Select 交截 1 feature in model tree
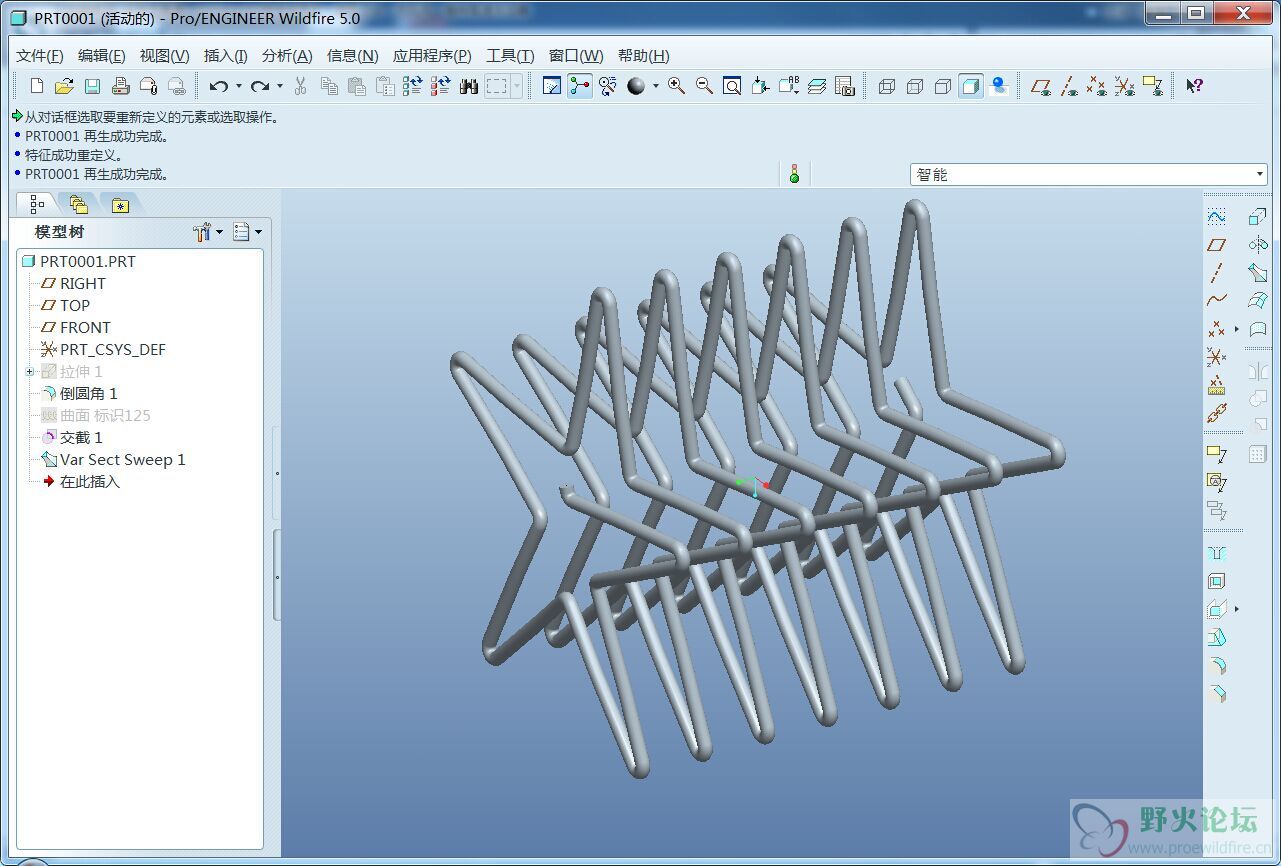 pos(81,438)
